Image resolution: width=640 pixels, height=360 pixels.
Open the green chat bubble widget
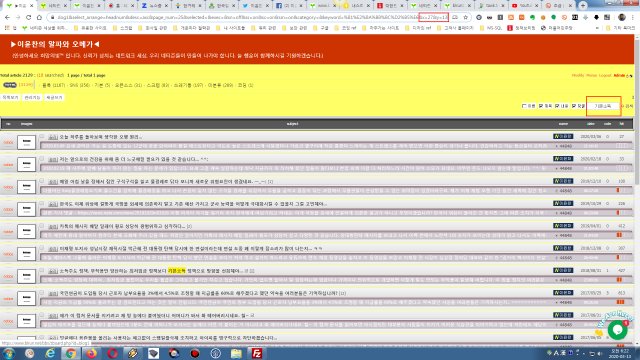[617, 329]
